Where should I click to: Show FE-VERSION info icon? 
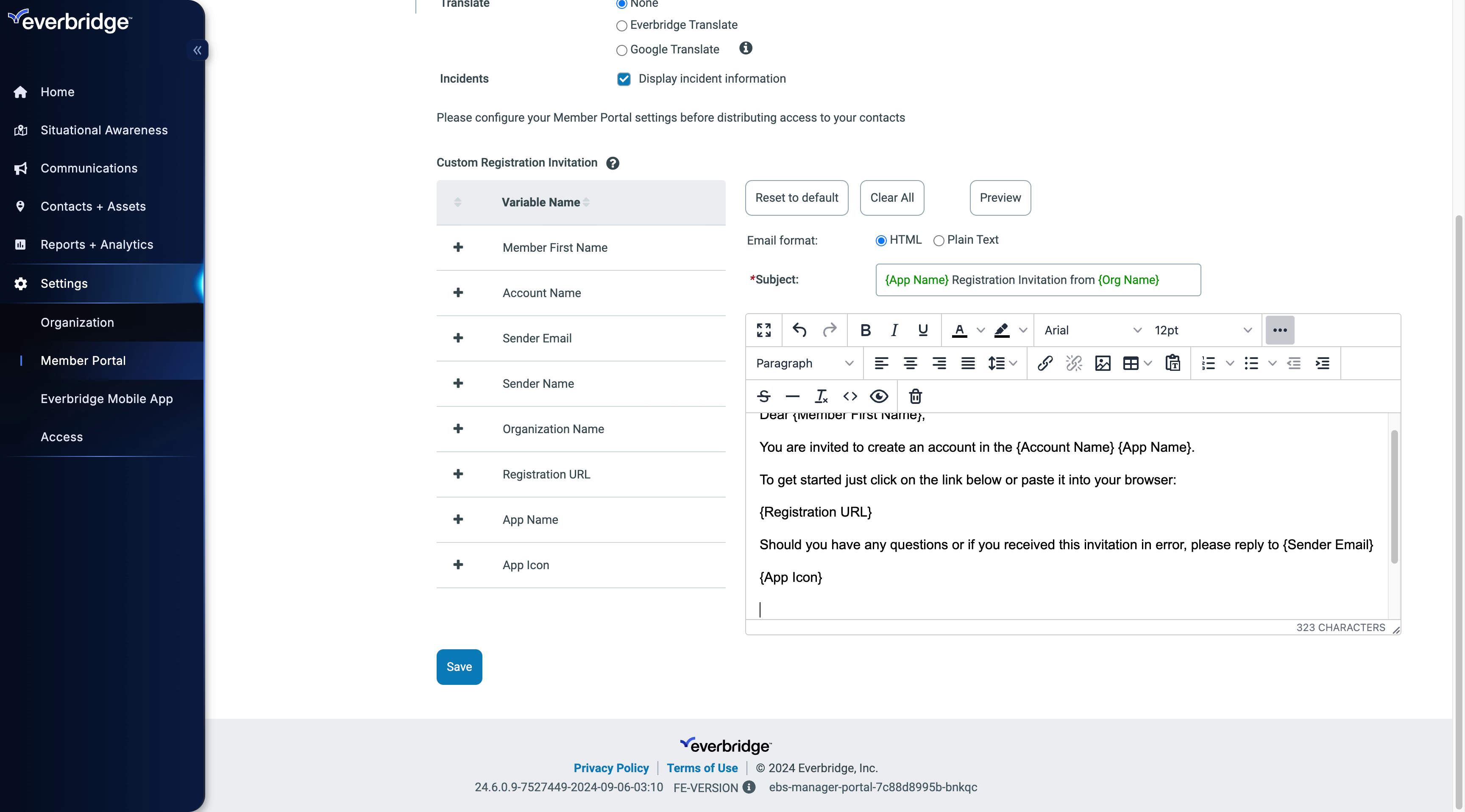point(749,787)
